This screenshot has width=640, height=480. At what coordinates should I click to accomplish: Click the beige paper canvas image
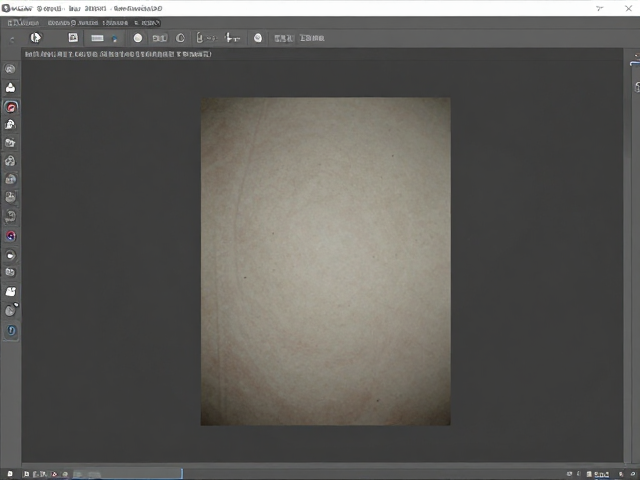coord(325,261)
